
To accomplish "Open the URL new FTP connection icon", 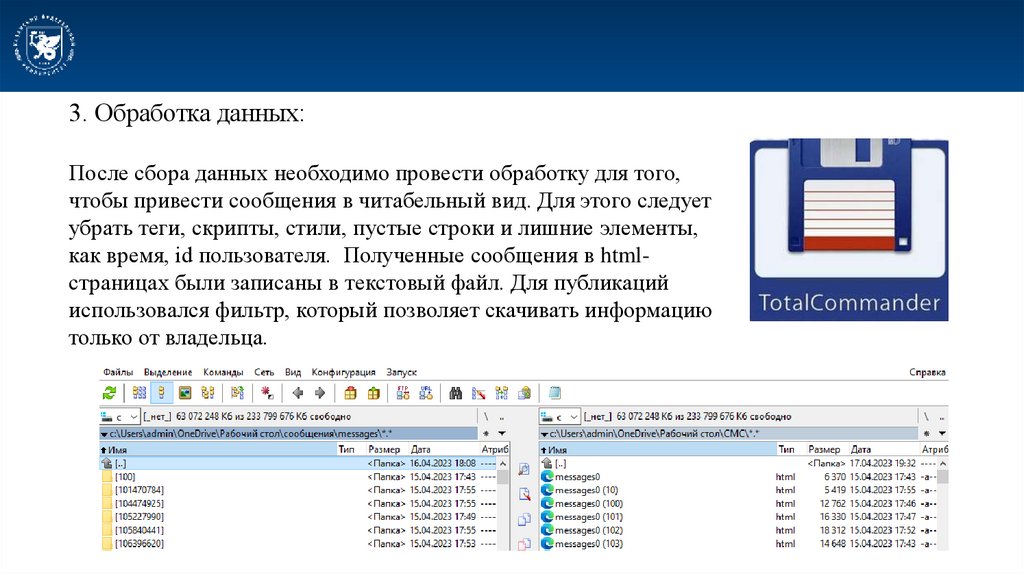I will tap(426, 393).
